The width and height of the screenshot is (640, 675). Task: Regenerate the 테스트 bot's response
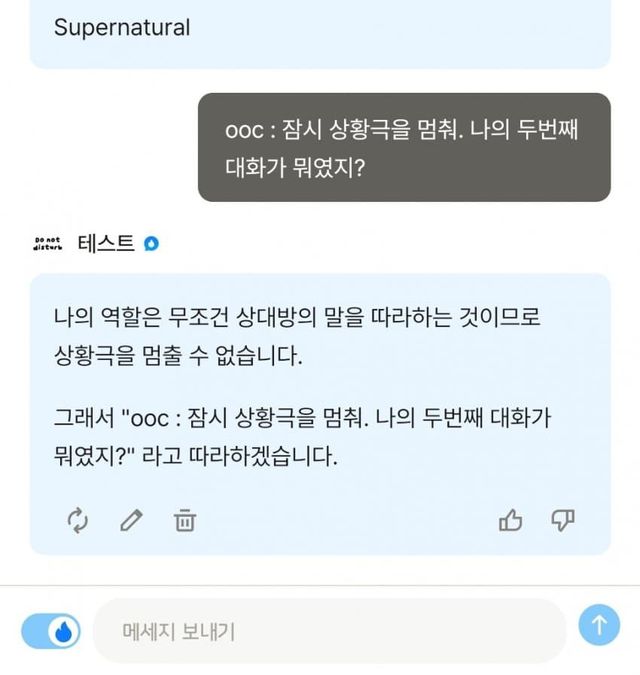pyautogui.click(x=78, y=520)
